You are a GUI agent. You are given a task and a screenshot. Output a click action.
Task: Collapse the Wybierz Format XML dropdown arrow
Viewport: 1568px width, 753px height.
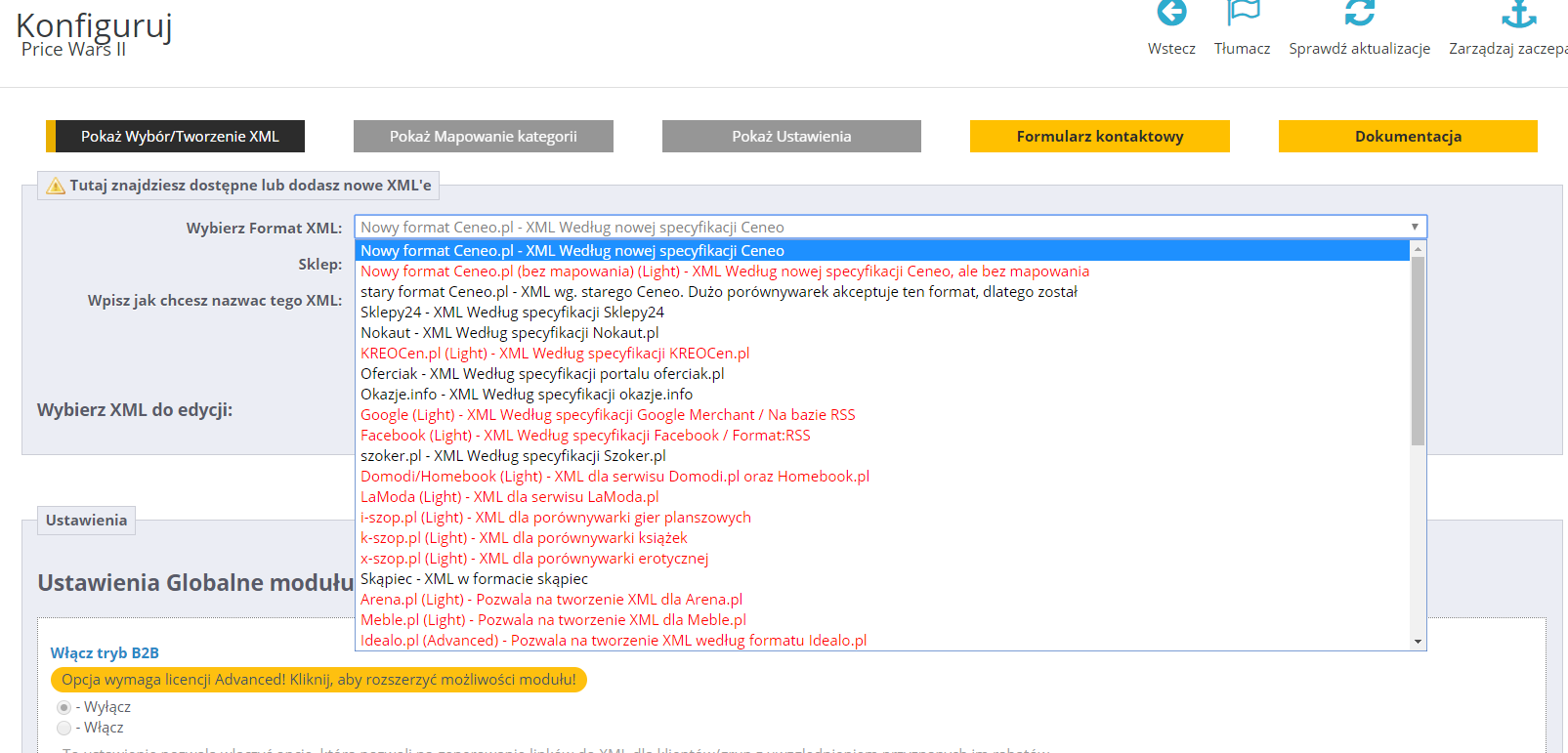coord(1414,228)
